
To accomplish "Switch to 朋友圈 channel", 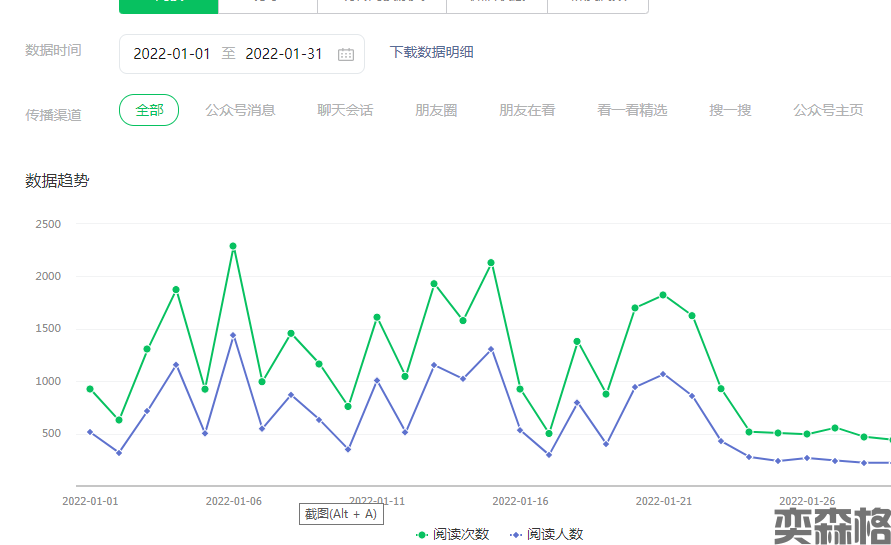I will point(436,110).
